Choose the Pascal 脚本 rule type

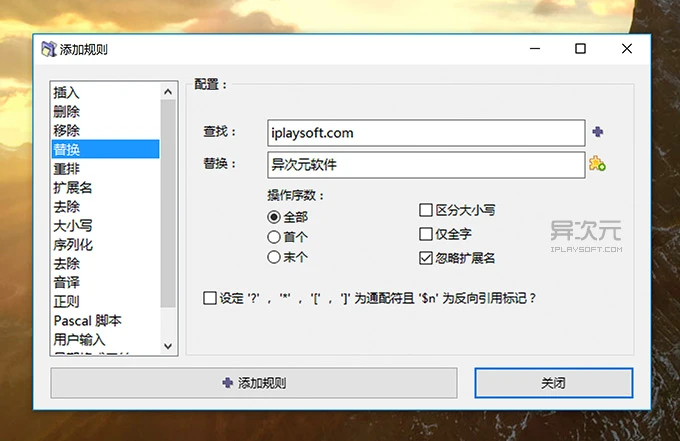87,321
